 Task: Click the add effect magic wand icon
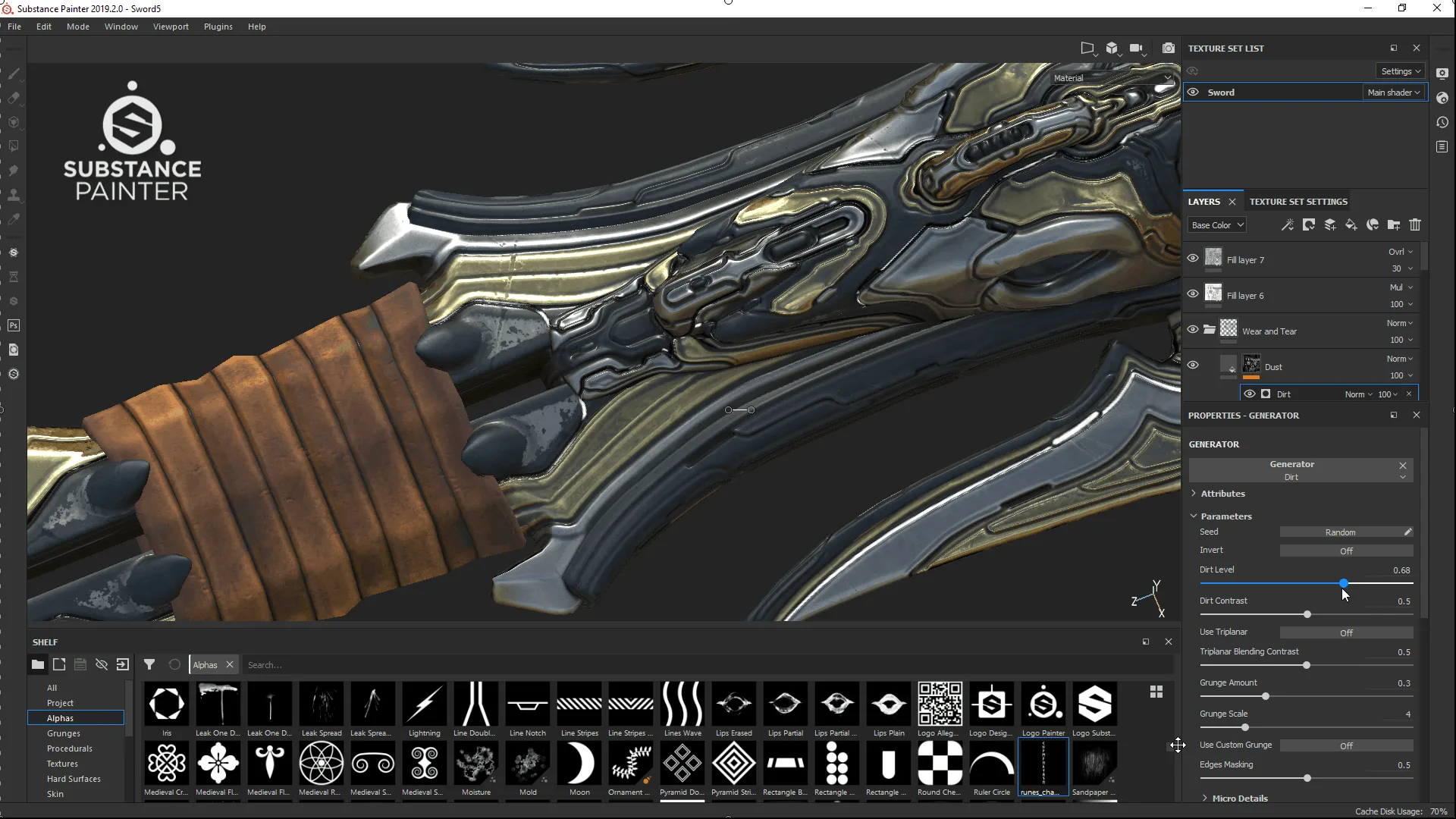(1288, 225)
